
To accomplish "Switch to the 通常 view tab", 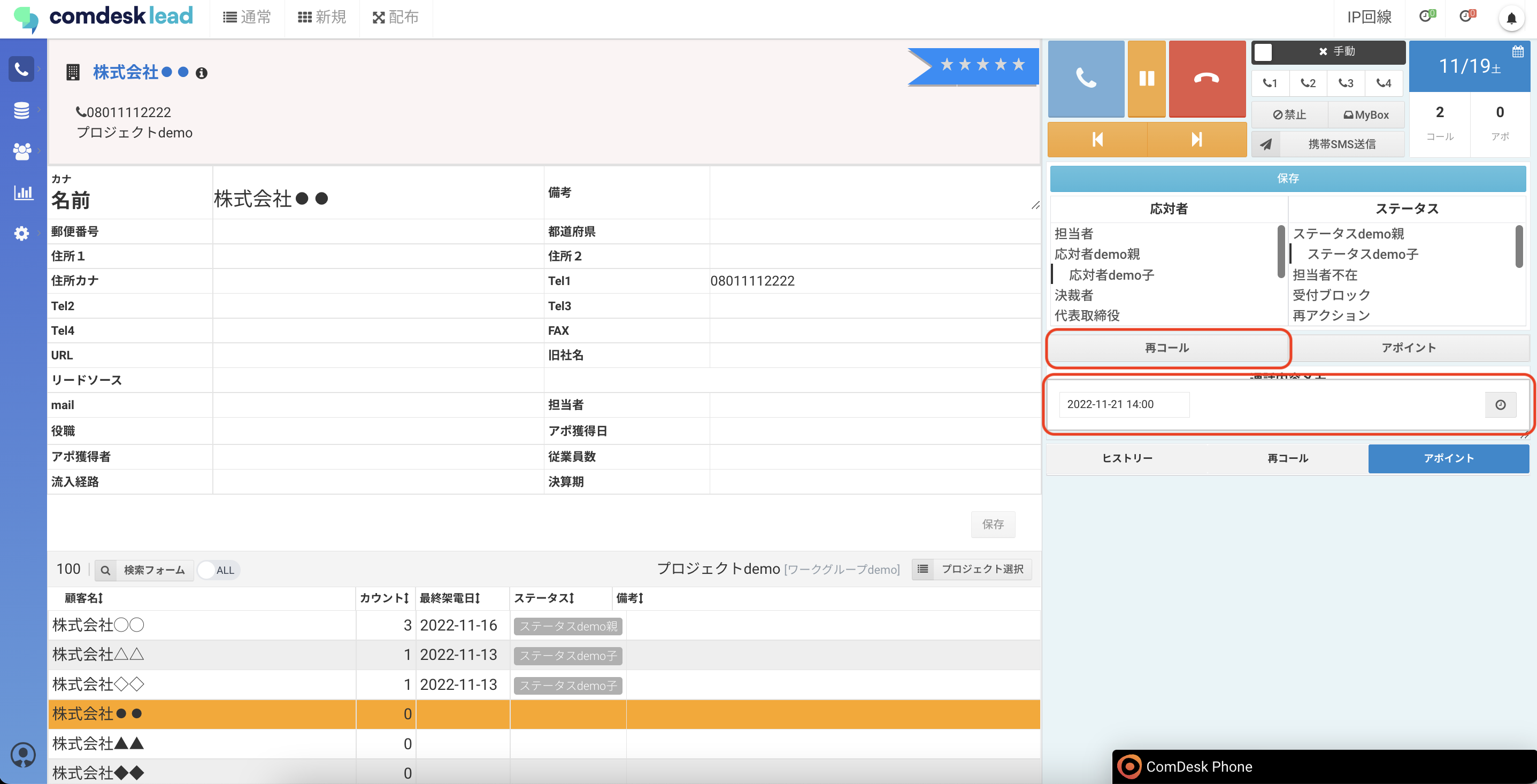I will (x=247, y=17).
